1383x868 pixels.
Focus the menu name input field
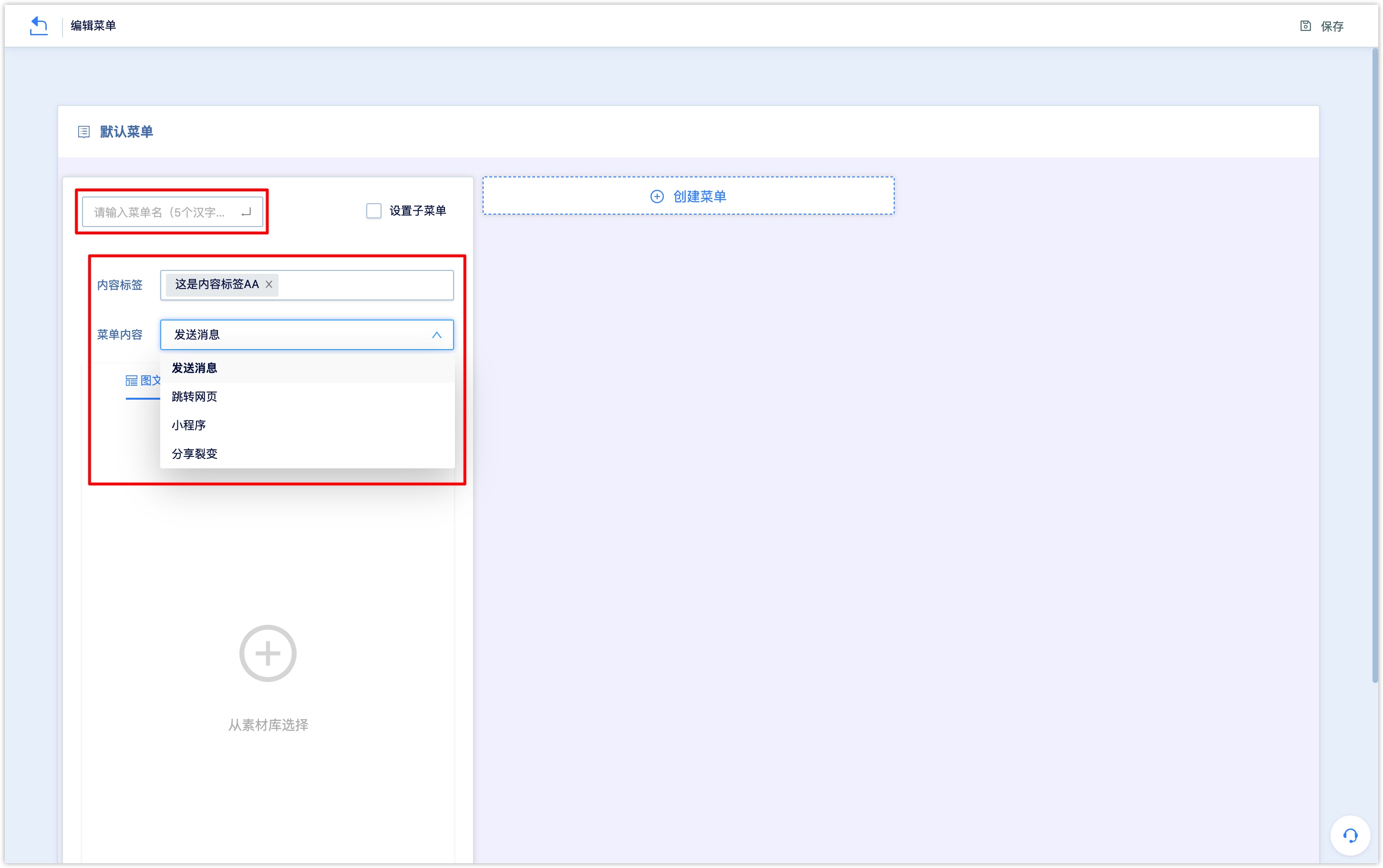pos(172,212)
